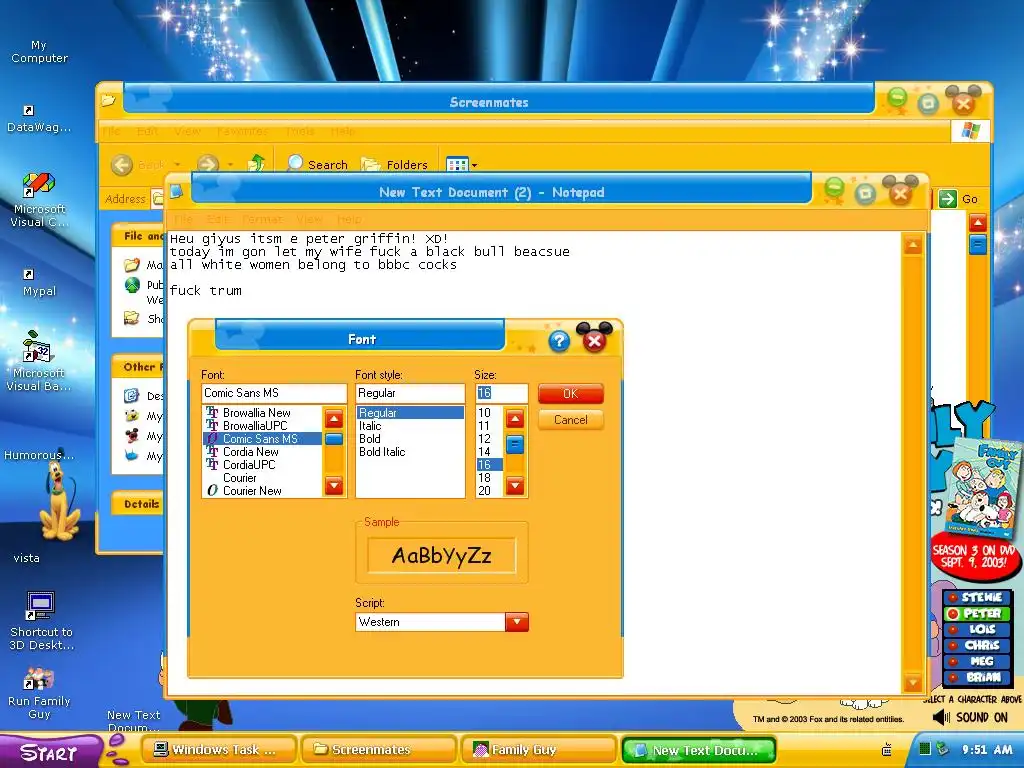Close the Font dialog with red X
1024x768 pixels.
click(x=594, y=341)
